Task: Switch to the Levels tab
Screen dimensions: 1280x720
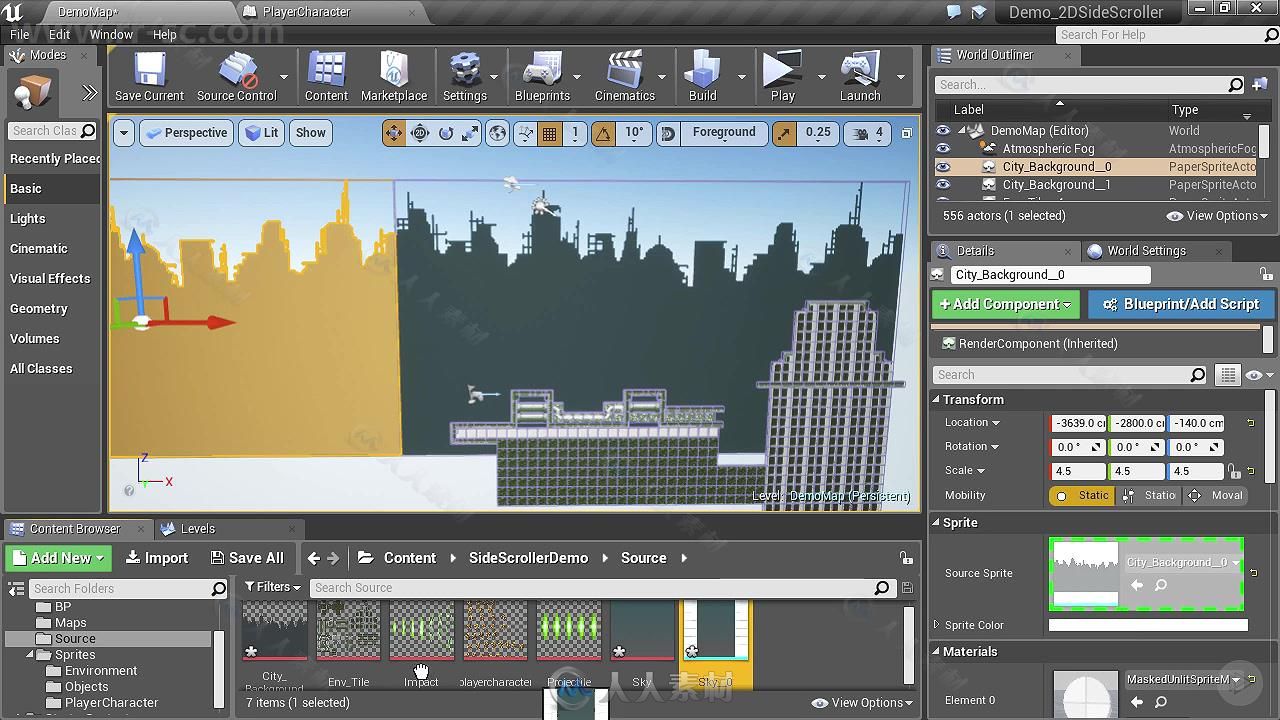Action: coord(197,529)
